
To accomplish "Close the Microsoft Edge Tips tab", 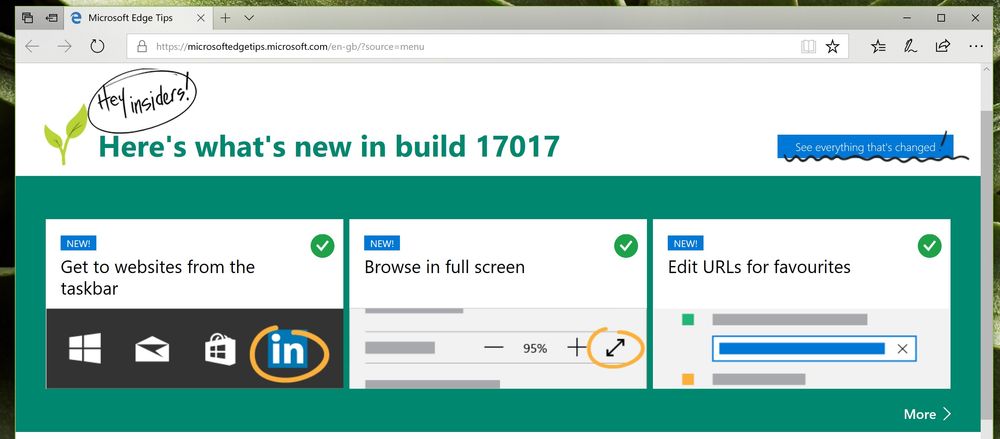I will pos(201,18).
